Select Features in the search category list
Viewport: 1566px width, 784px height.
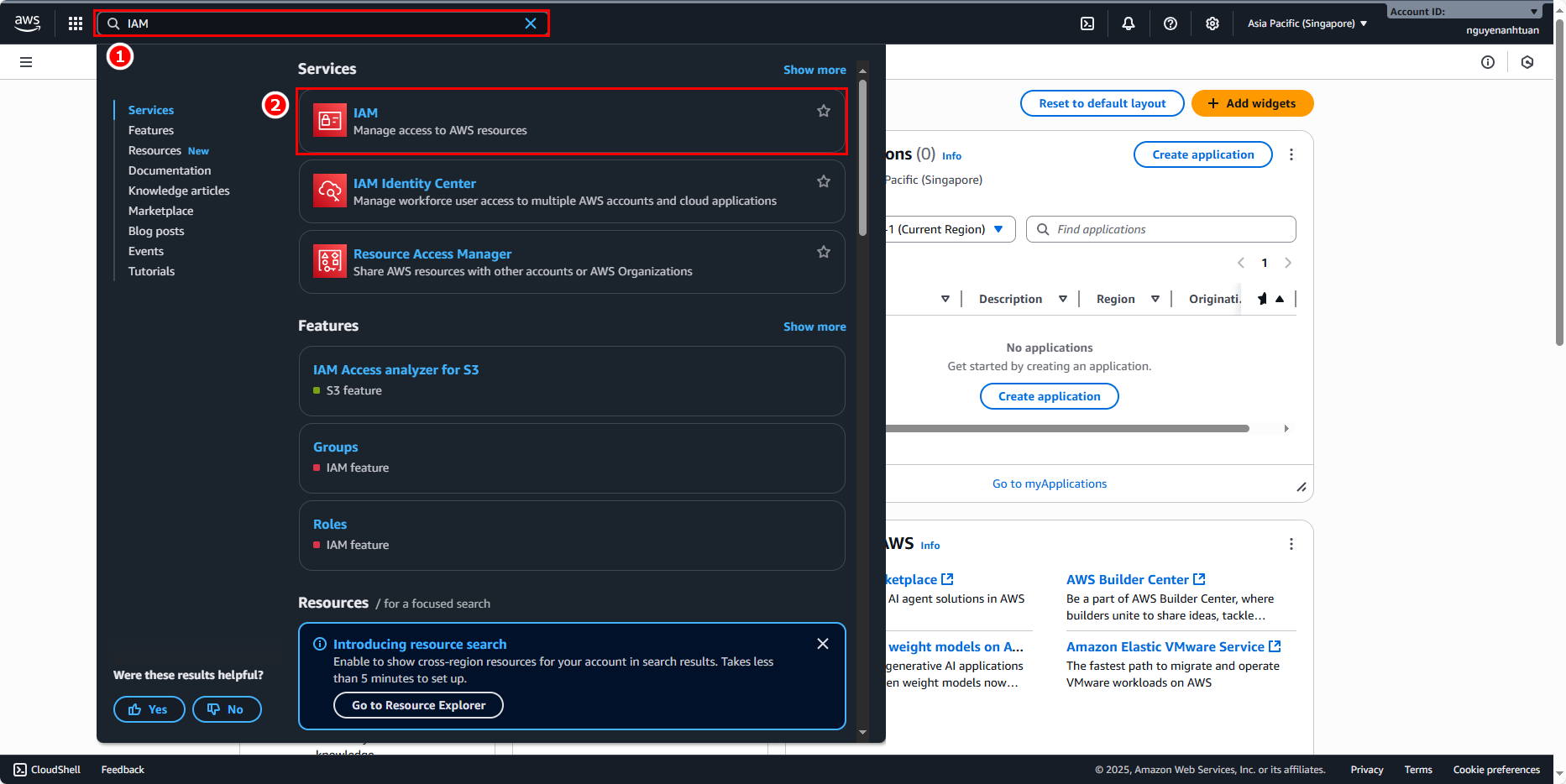151,130
